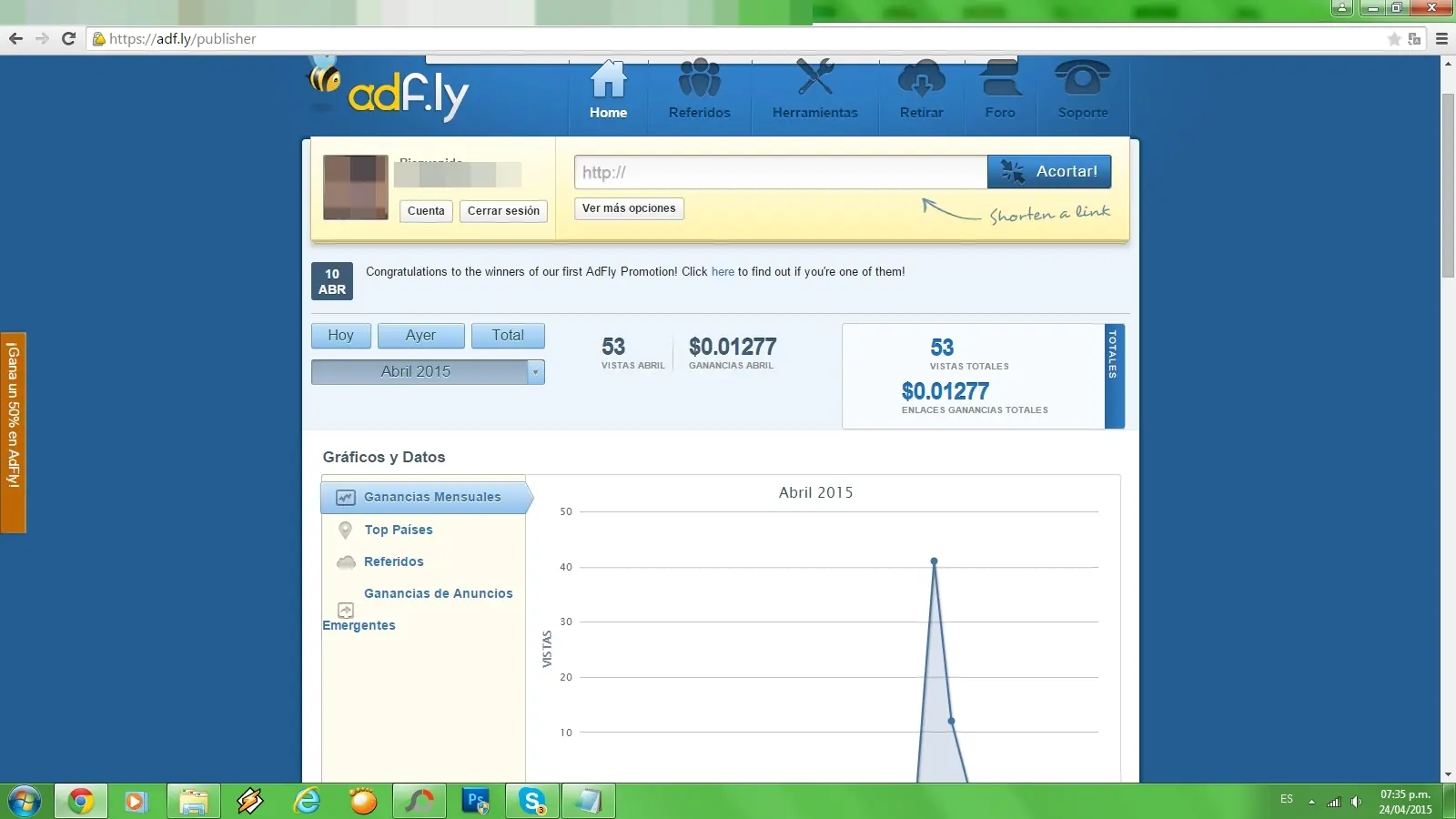
Task: Open Skype from the taskbar
Action: [x=532, y=802]
